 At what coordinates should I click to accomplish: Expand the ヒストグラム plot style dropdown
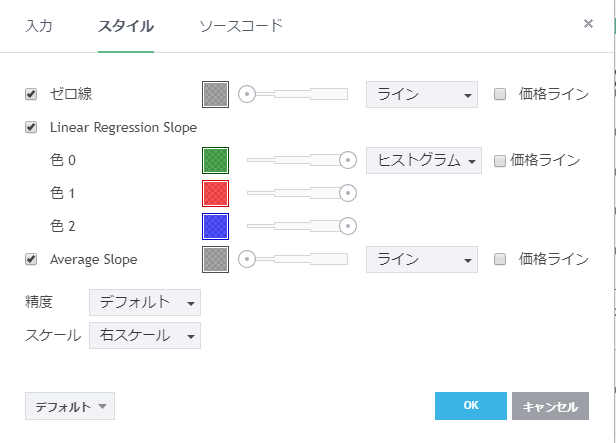[423, 159]
